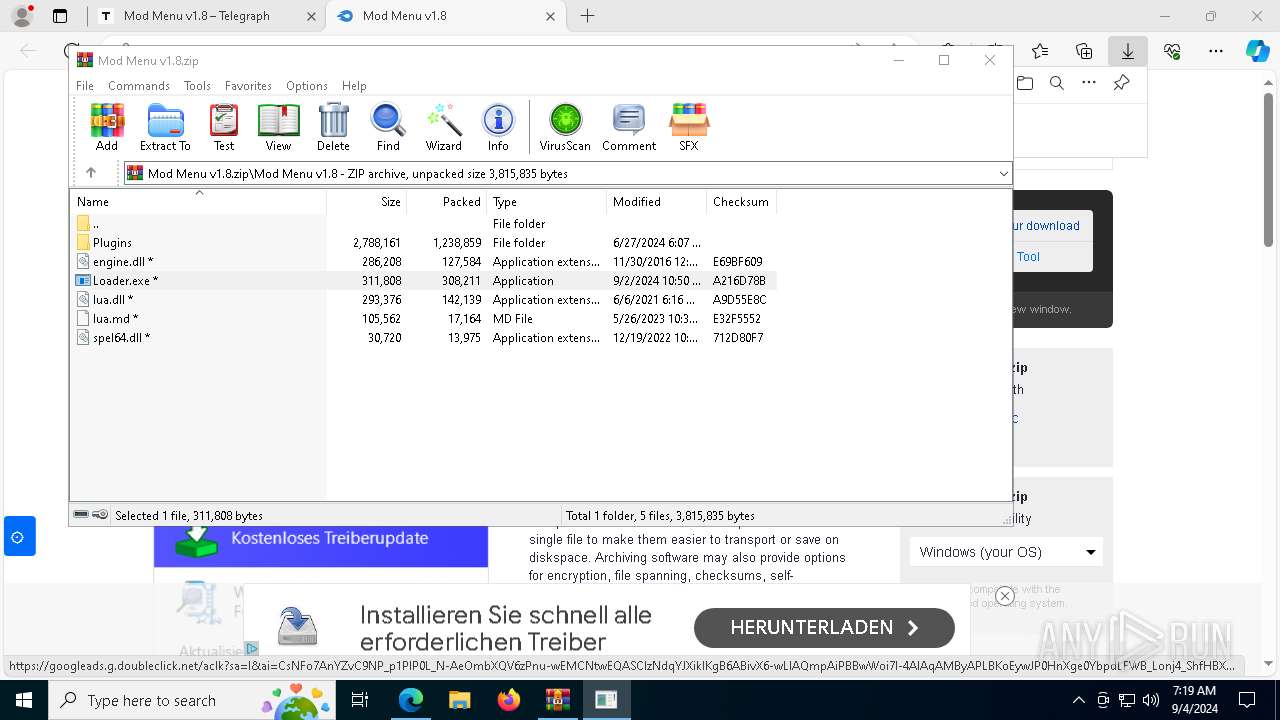Click the A216D78B checksum cell

point(739,281)
